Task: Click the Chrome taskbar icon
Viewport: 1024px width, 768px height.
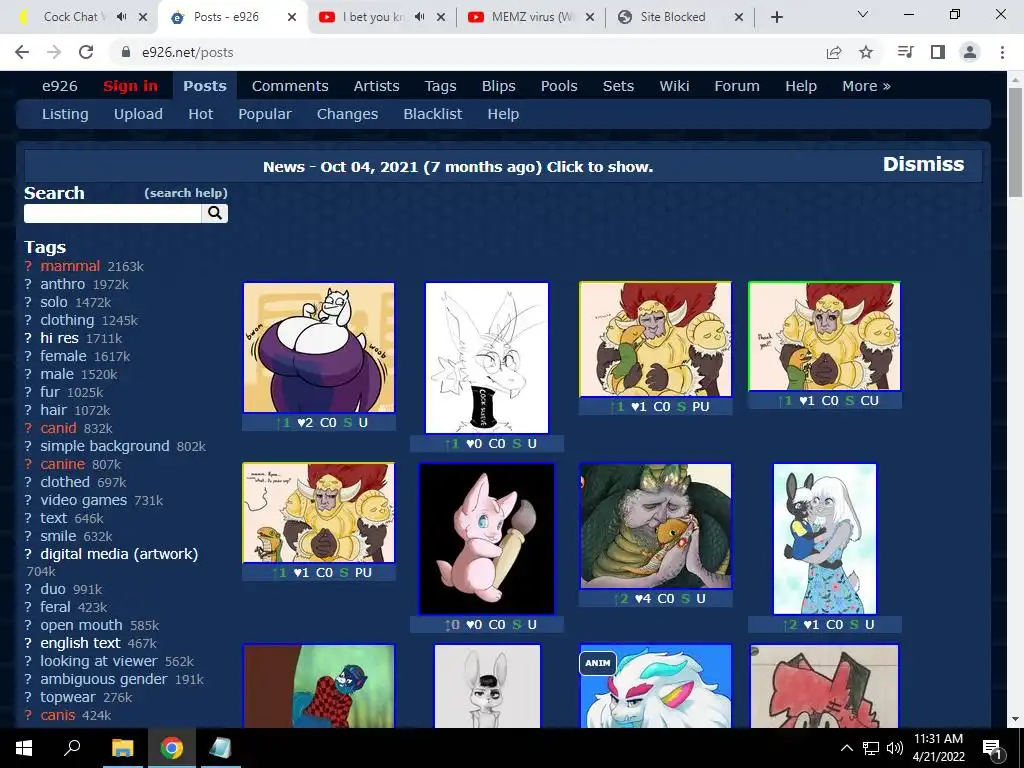Action: click(x=171, y=748)
